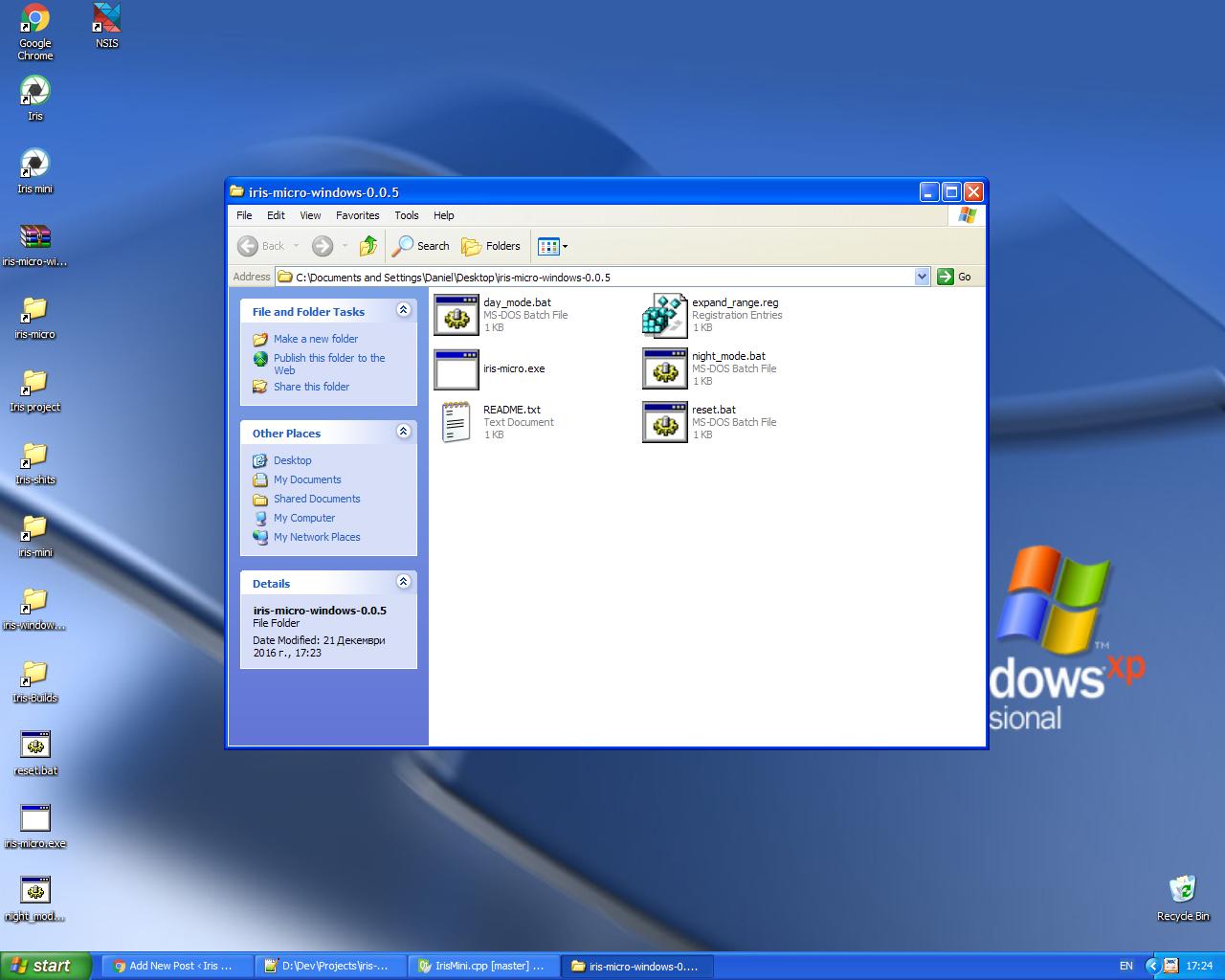
Task: Expand hidden system tray icons arrow
Action: (x=1153, y=966)
